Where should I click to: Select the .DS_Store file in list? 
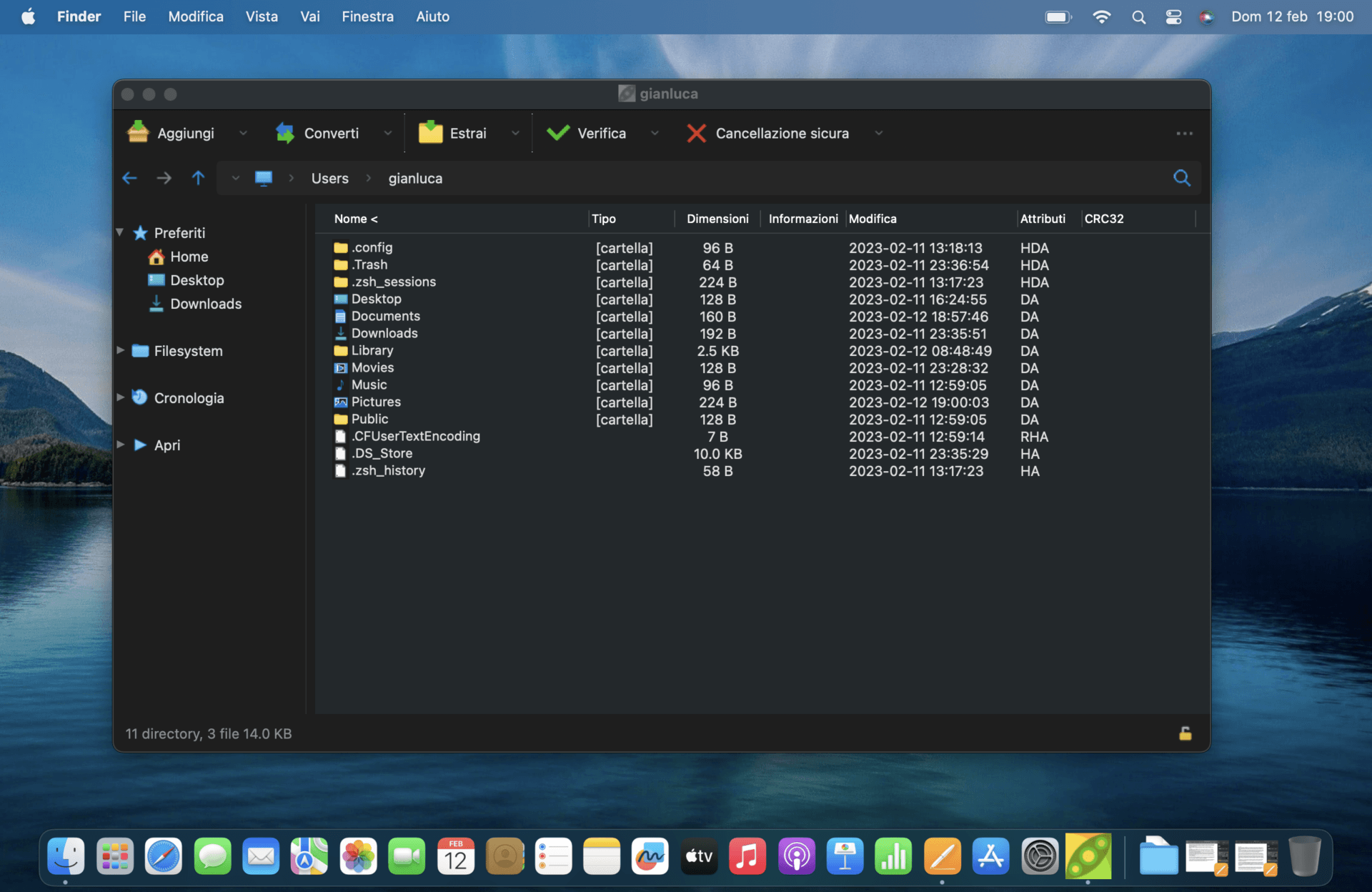[x=384, y=453]
